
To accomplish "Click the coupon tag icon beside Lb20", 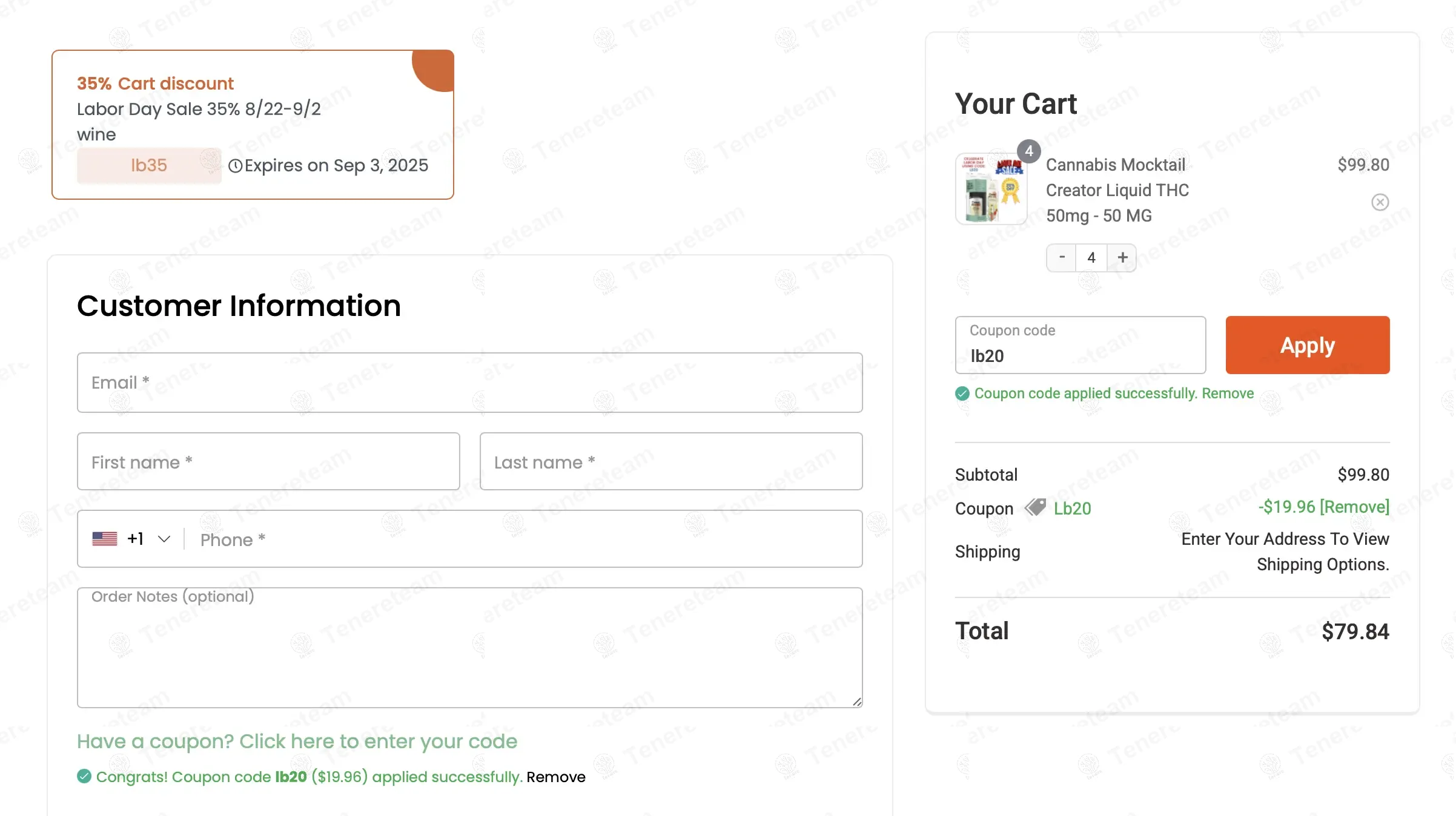I will (1035, 507).
